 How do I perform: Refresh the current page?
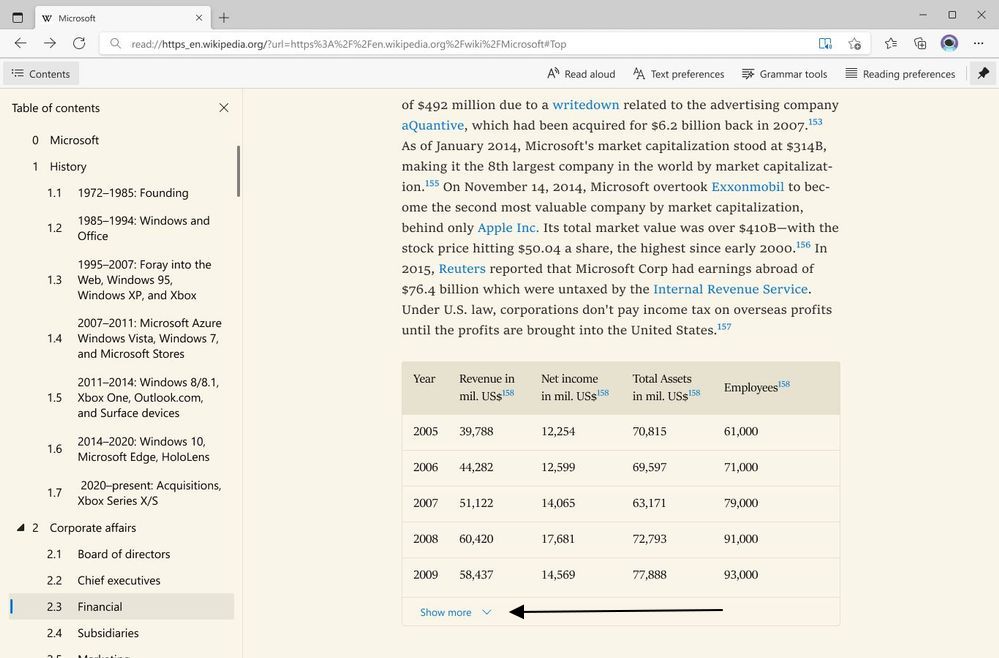pos(79,43)
